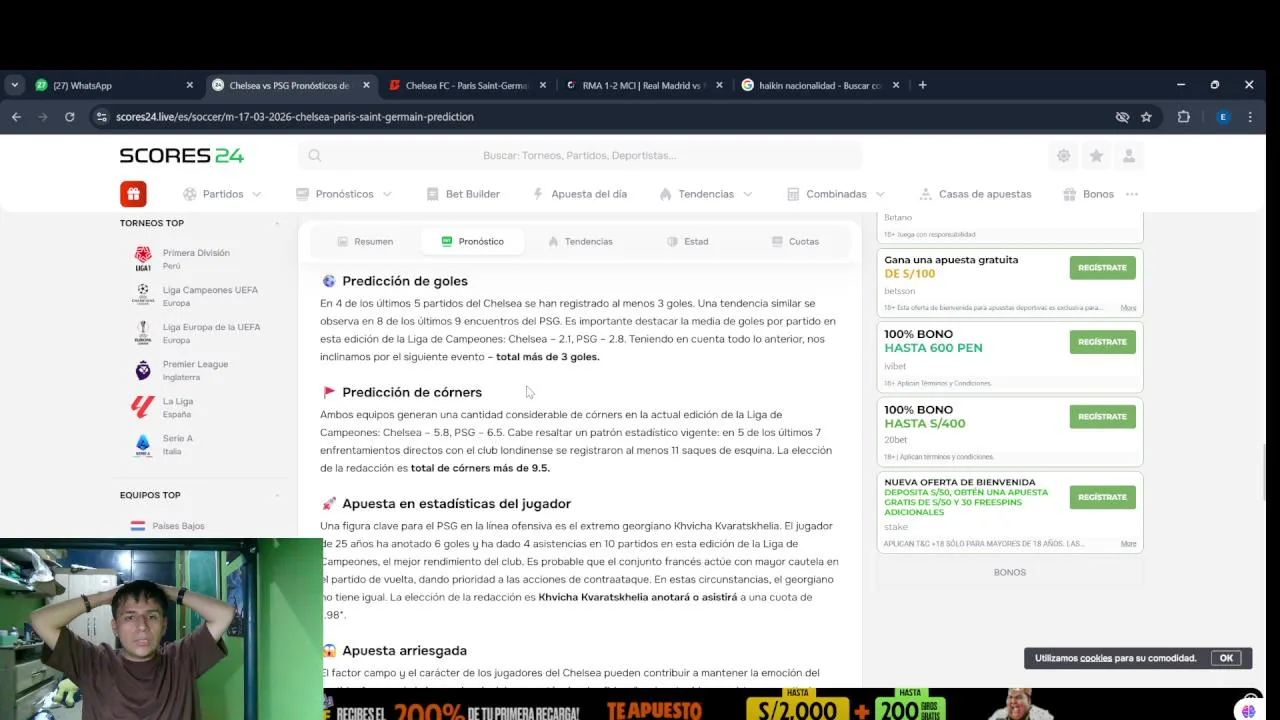Collapse the Torneos Top section

278,223
